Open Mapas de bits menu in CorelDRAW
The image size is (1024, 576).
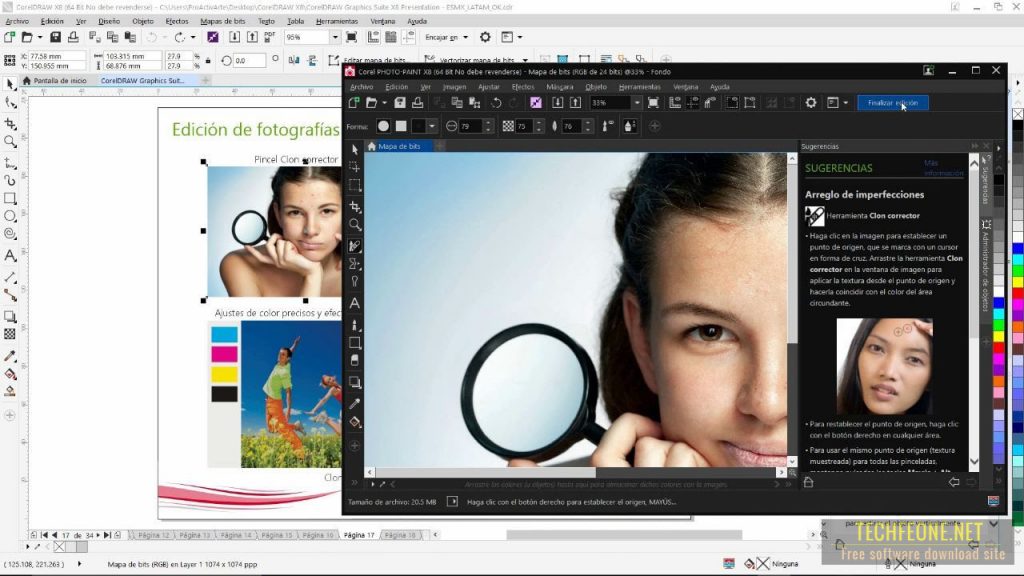pyautogui.click(x=223, y=21)
